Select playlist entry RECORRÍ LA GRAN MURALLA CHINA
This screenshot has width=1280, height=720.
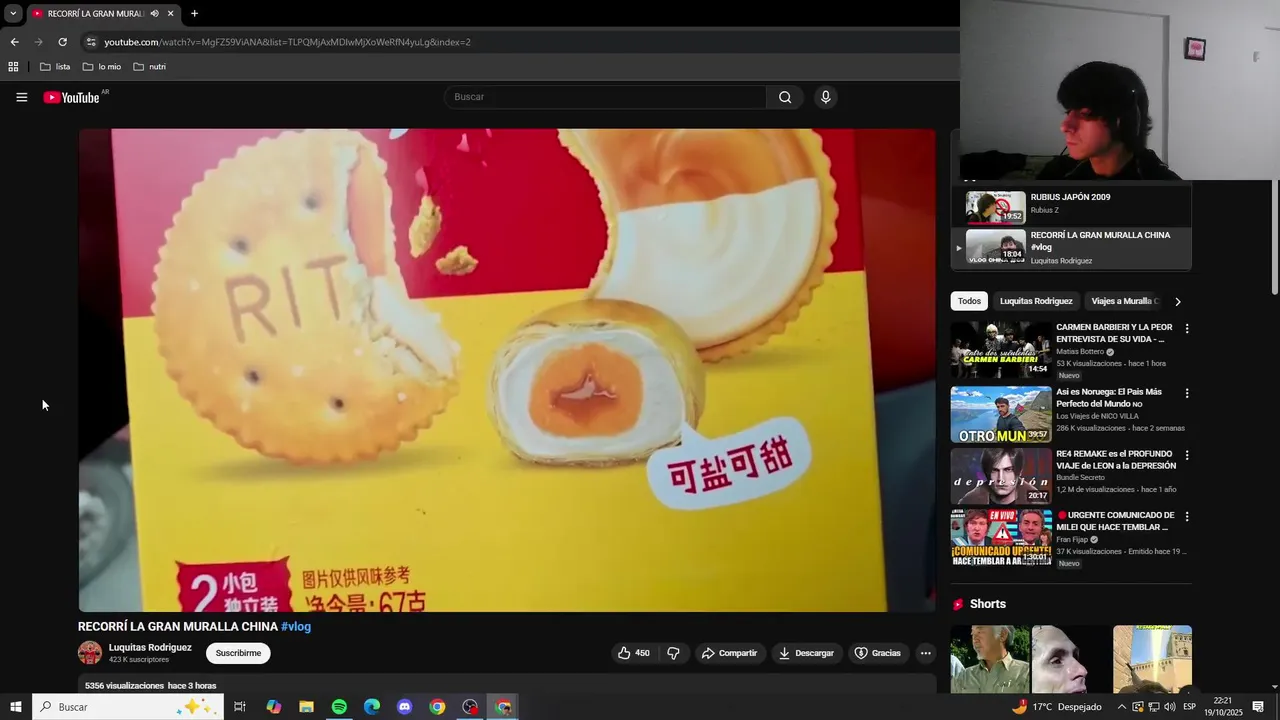tap(1071, 248)
